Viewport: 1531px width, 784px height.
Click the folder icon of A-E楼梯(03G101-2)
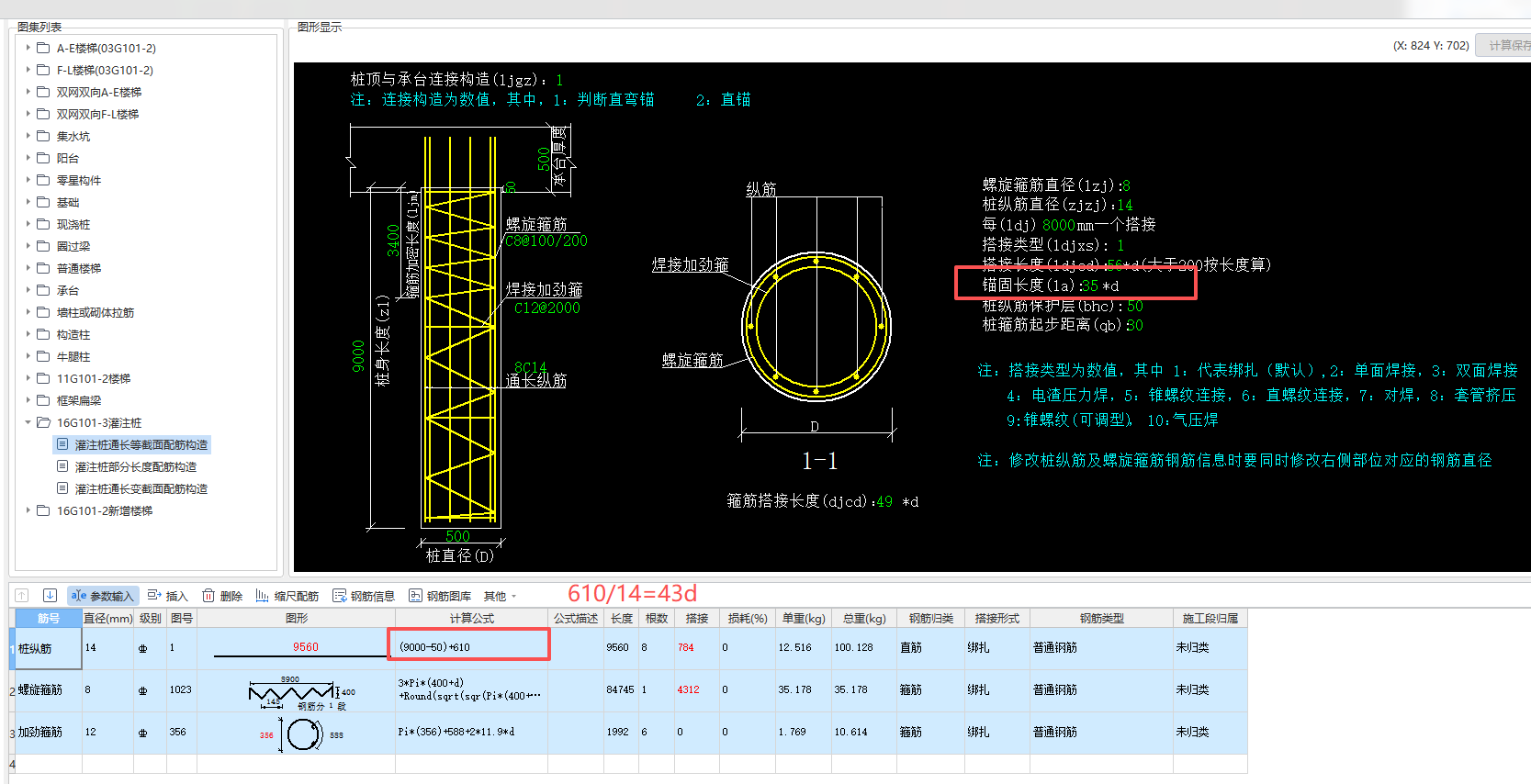point(43,48)
